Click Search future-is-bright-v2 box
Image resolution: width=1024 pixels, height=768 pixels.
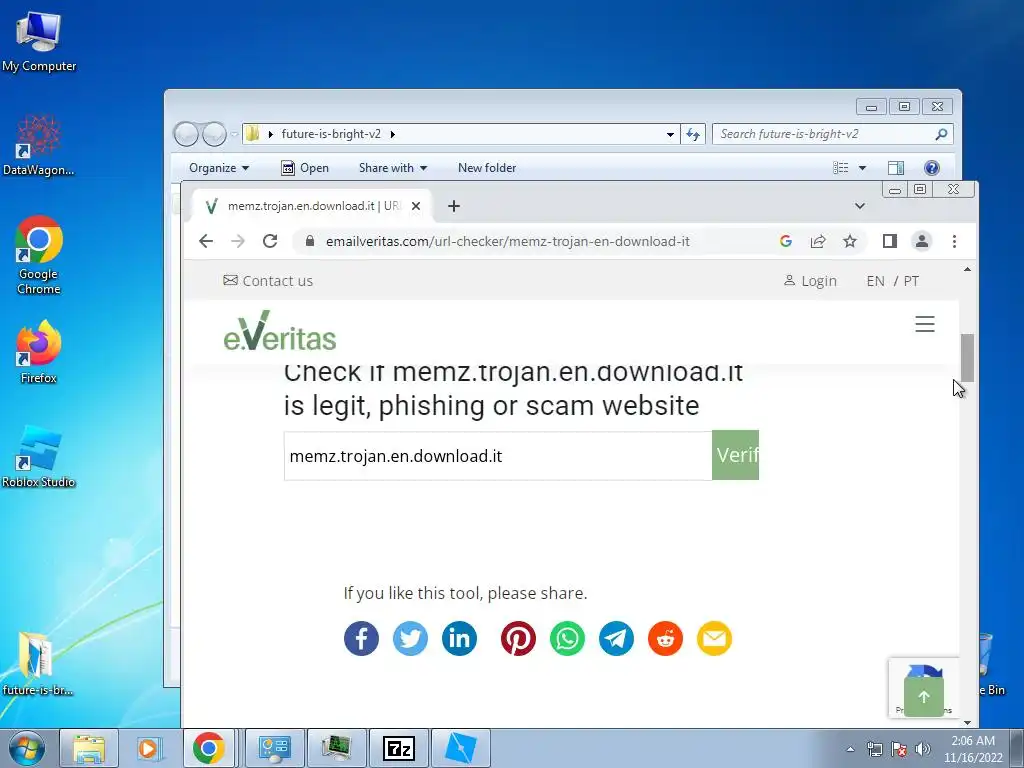(x=833, y=134)
